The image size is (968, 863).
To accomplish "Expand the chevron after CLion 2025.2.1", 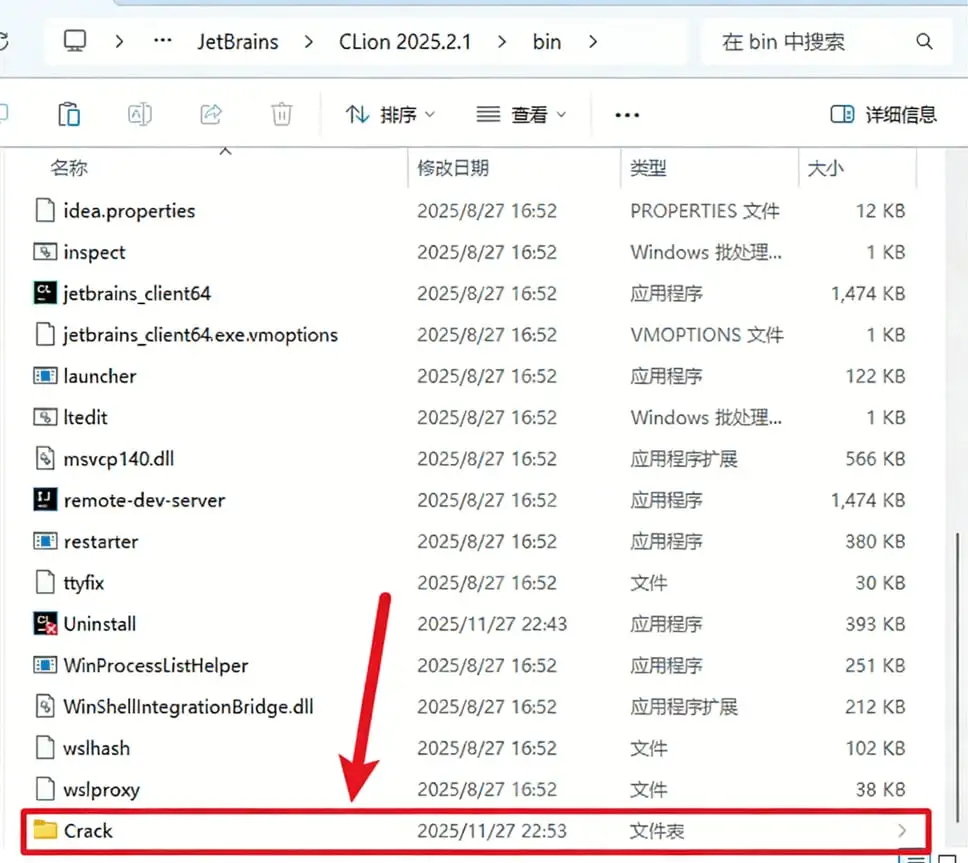I will [502, 42].
